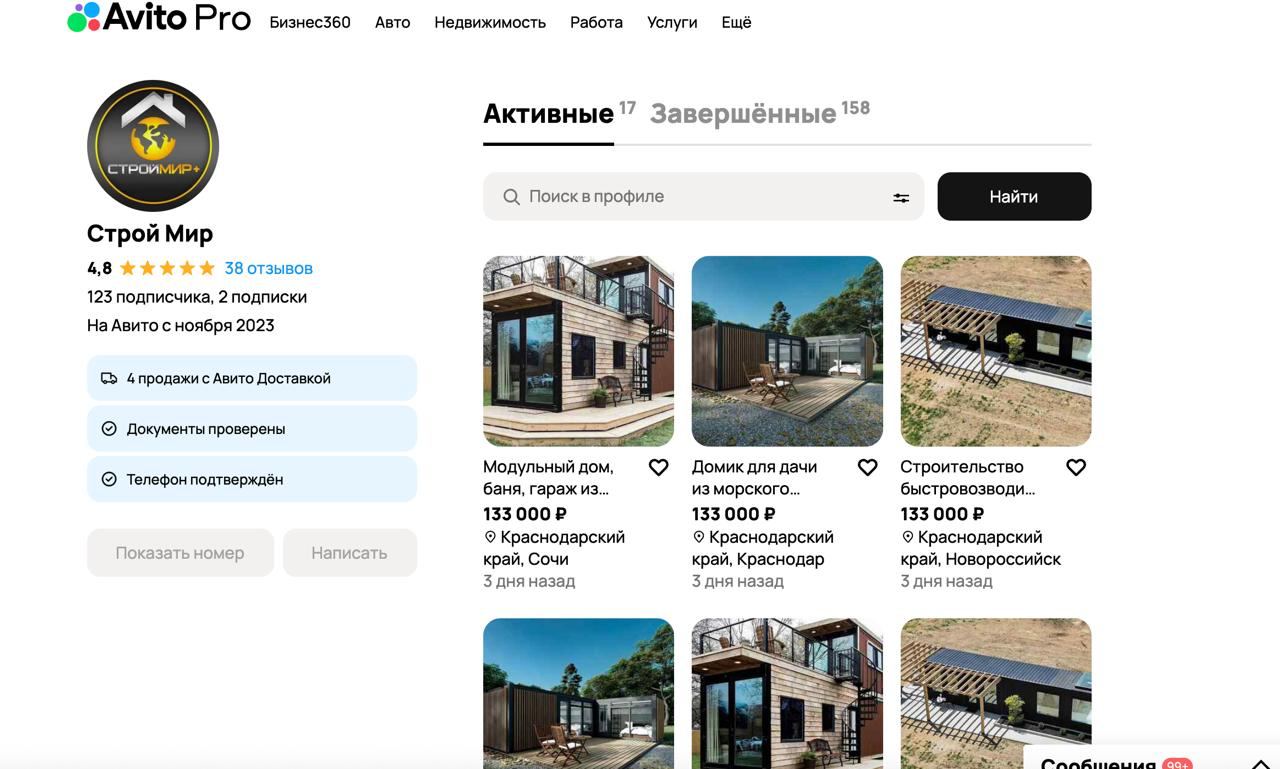Click the Документы проверены checkmark icon
Image resolution: width=1280 pixels, height=769 pixels.
(x=109, y=429)
